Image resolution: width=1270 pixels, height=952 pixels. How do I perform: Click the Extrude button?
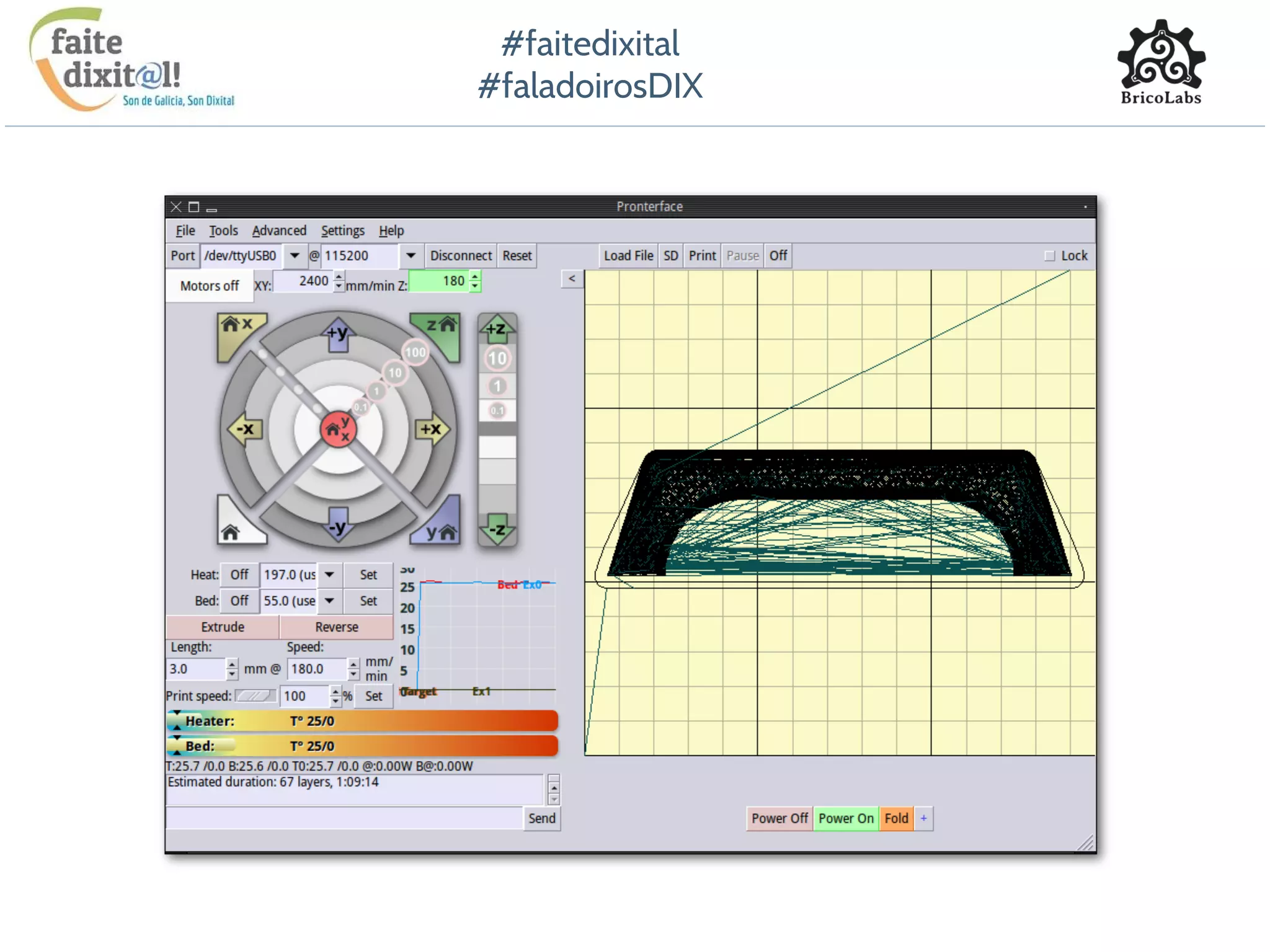point(223,627)
